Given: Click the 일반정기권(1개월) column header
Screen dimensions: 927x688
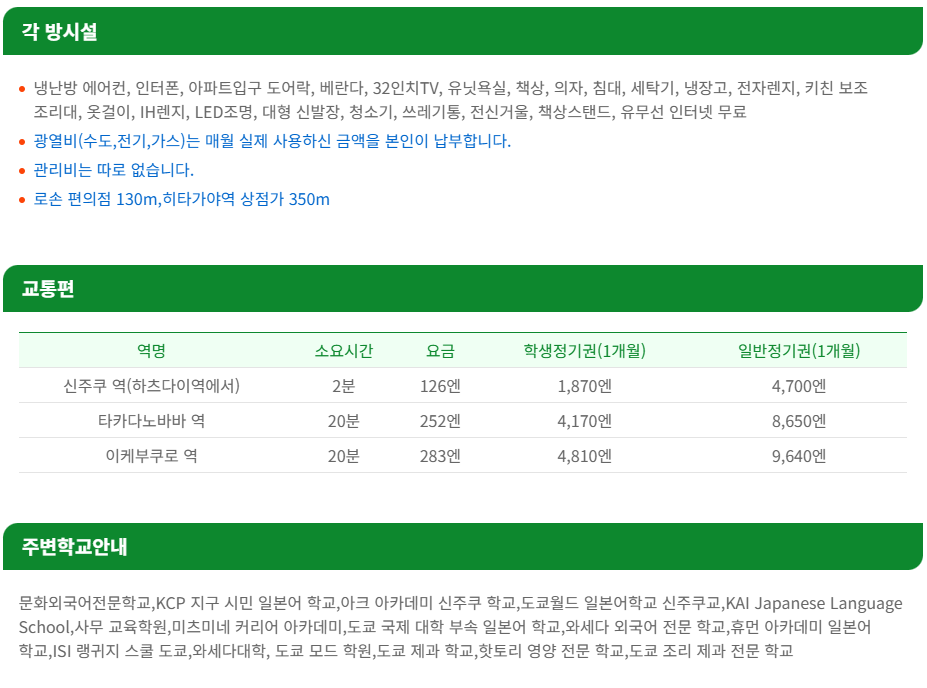Looking at the screenshot, I should point(799,350).
